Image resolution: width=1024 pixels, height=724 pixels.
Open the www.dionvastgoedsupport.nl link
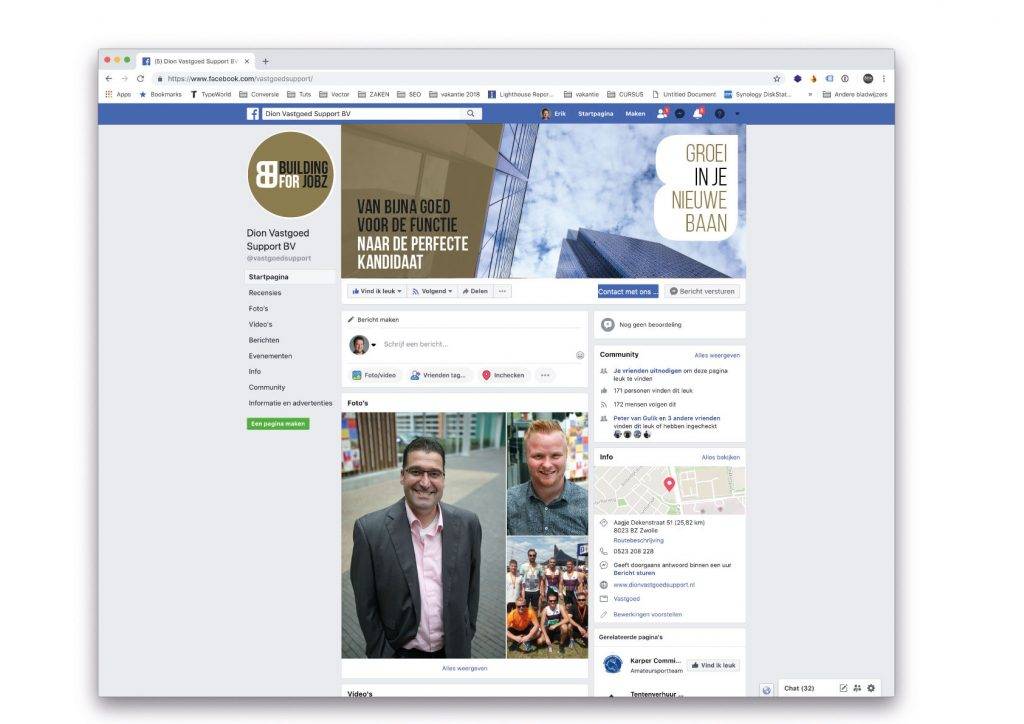coord(654,585)
